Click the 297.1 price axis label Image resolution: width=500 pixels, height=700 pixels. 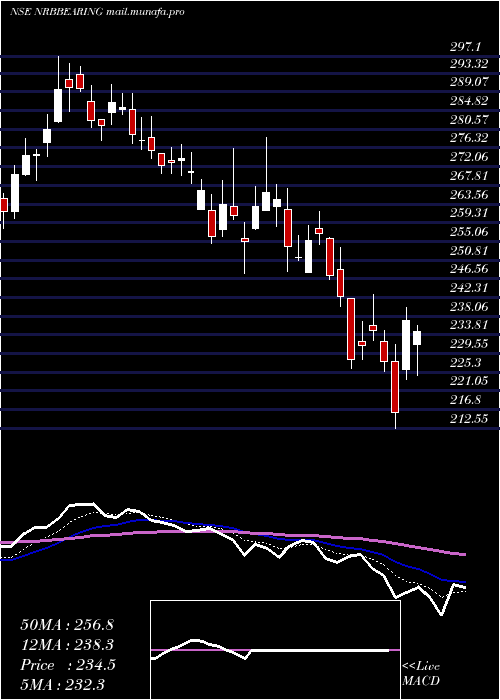[466, 46]
